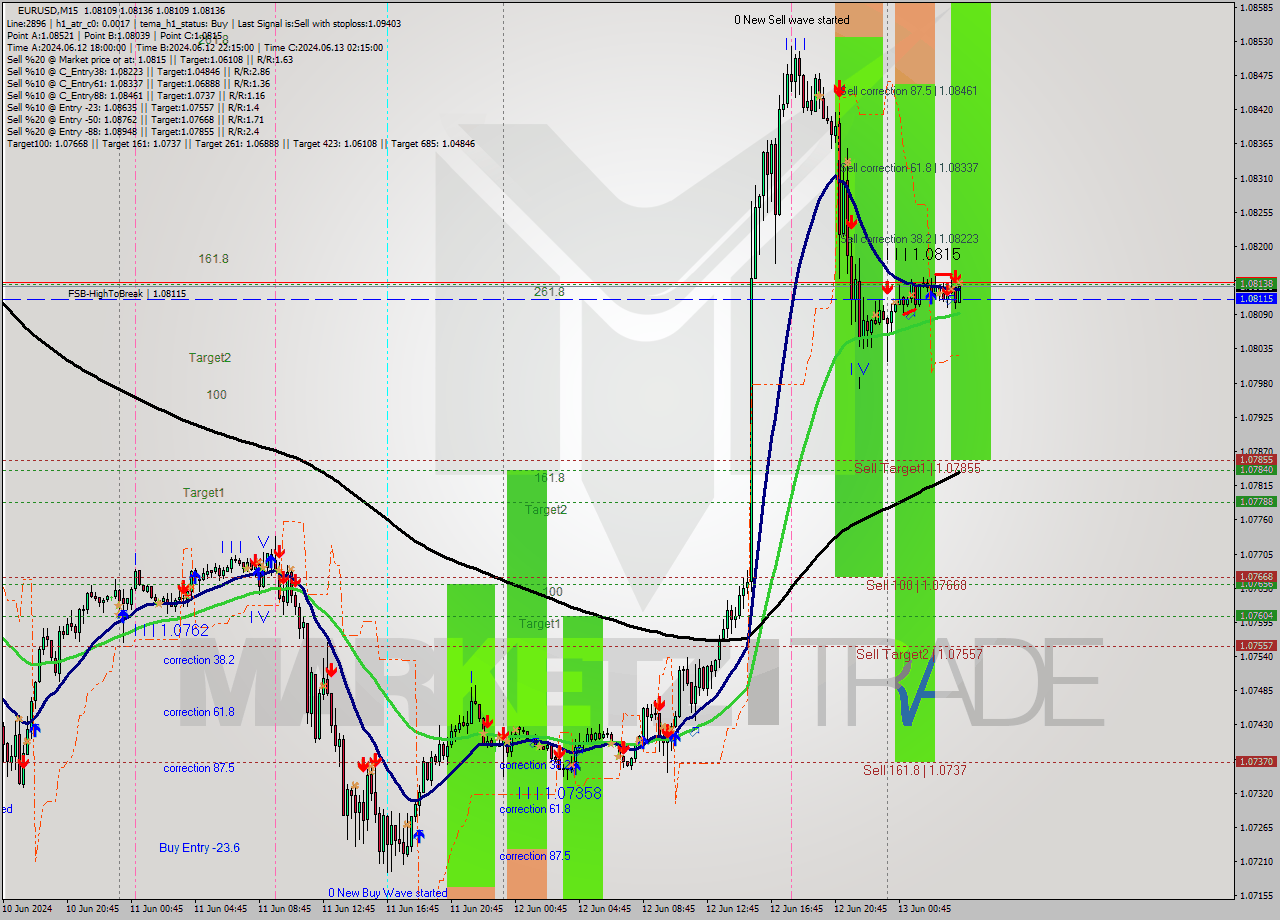Click the 1.07155 price scale tick
The width and height of the screenshot is (1280, 920).
pos(1256,895)
